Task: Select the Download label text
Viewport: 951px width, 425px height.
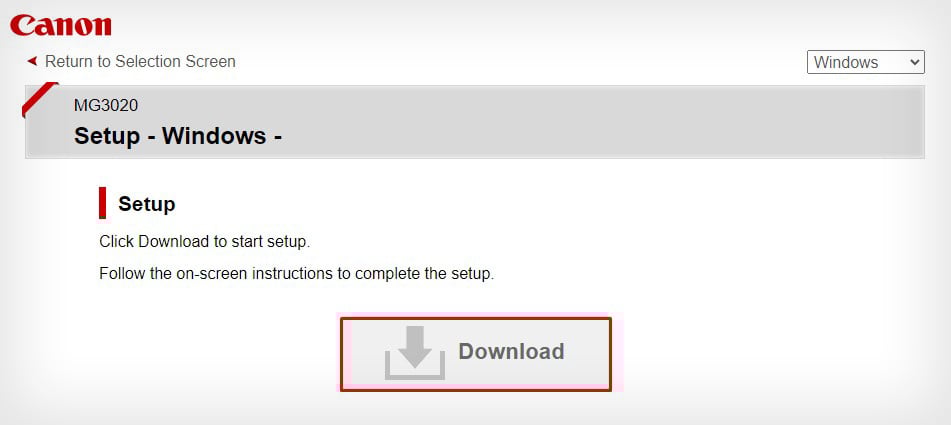Action: coord(511,352)
